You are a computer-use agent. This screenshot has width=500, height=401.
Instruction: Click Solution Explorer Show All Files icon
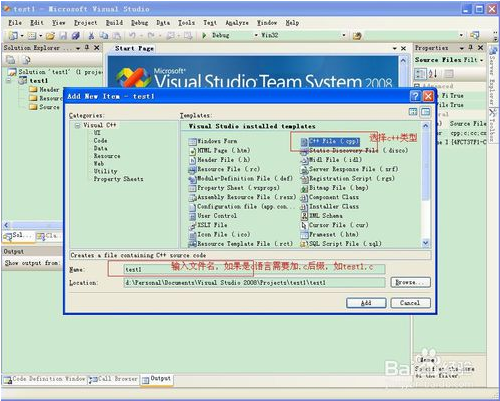(26, 60)
